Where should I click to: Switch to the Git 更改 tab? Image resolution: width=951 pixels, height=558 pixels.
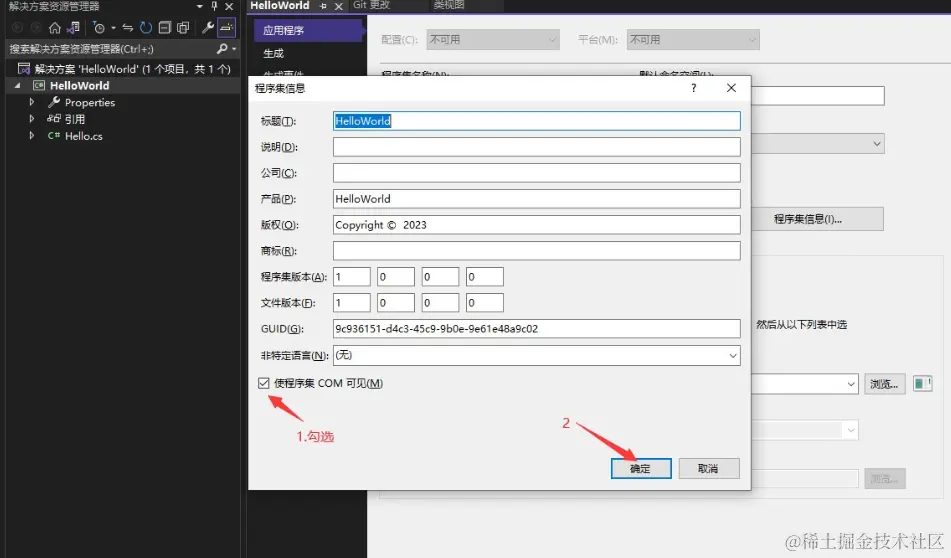click(x=372, y=5)
